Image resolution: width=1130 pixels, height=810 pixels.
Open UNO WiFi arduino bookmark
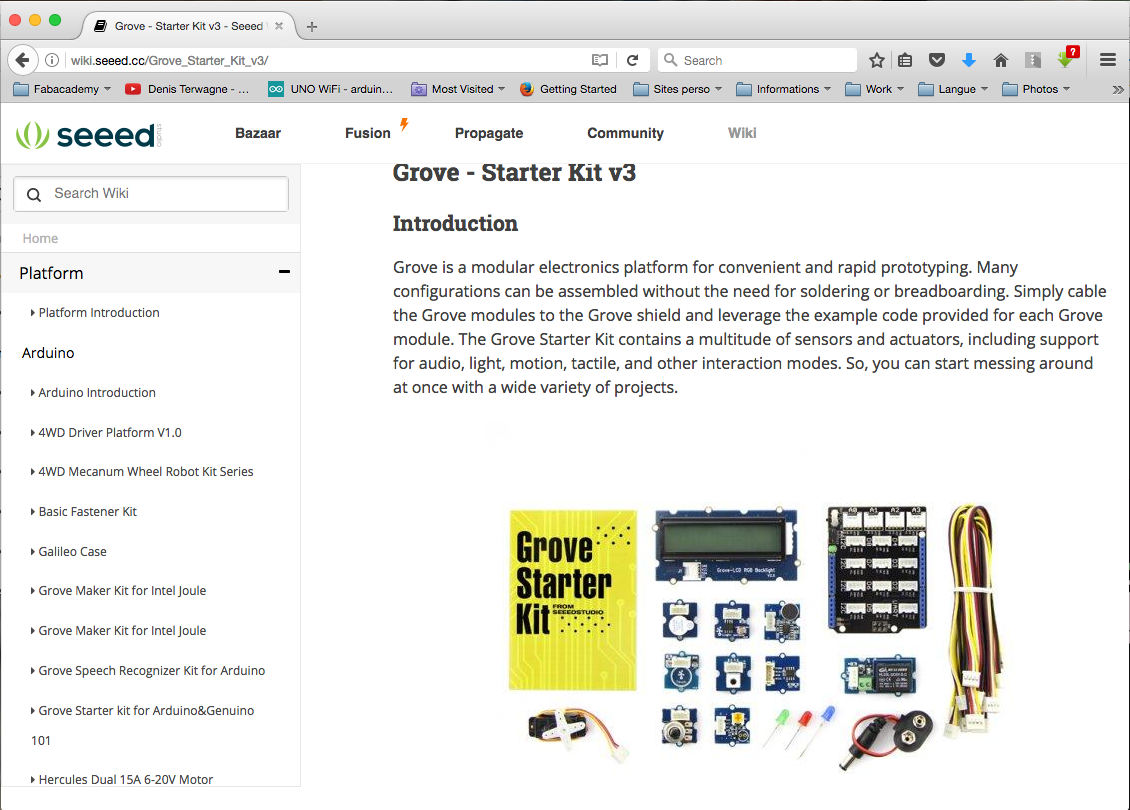click(330, 89)
